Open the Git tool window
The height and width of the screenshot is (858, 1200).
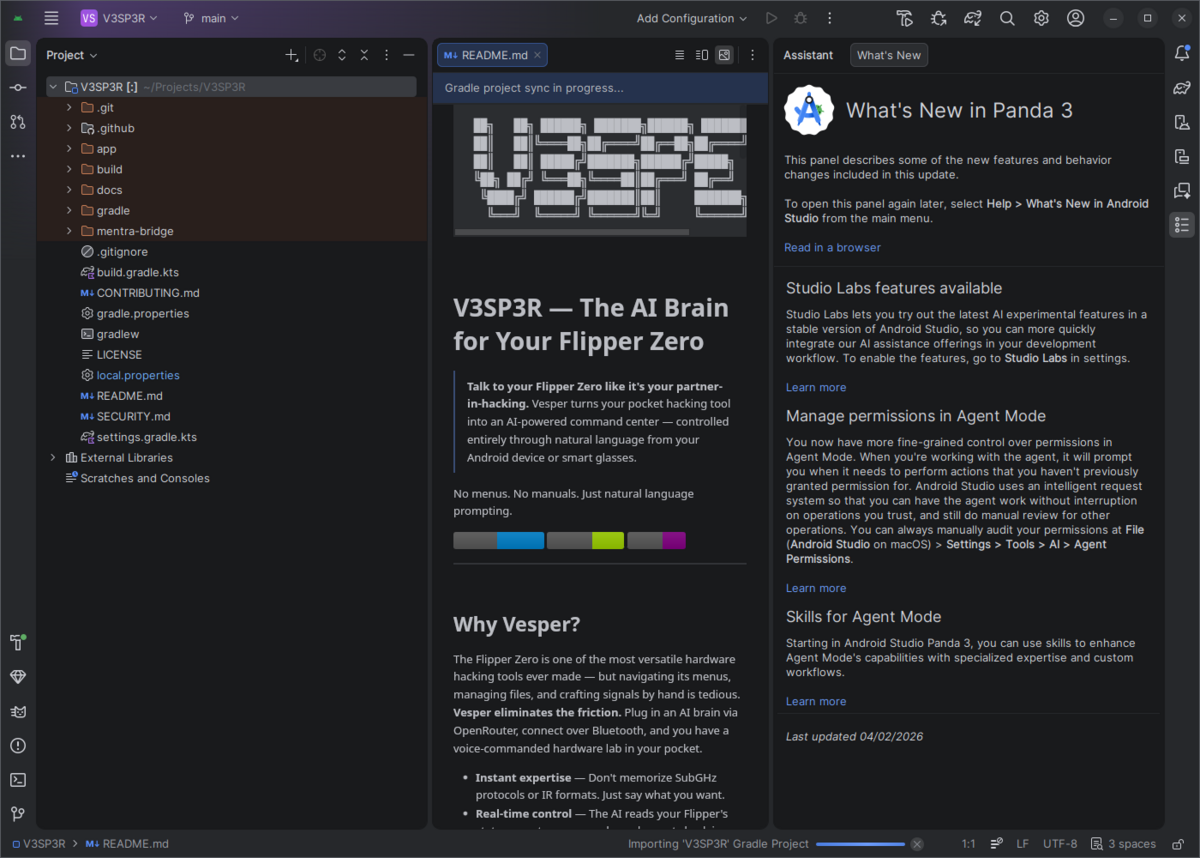click(18, 813)
